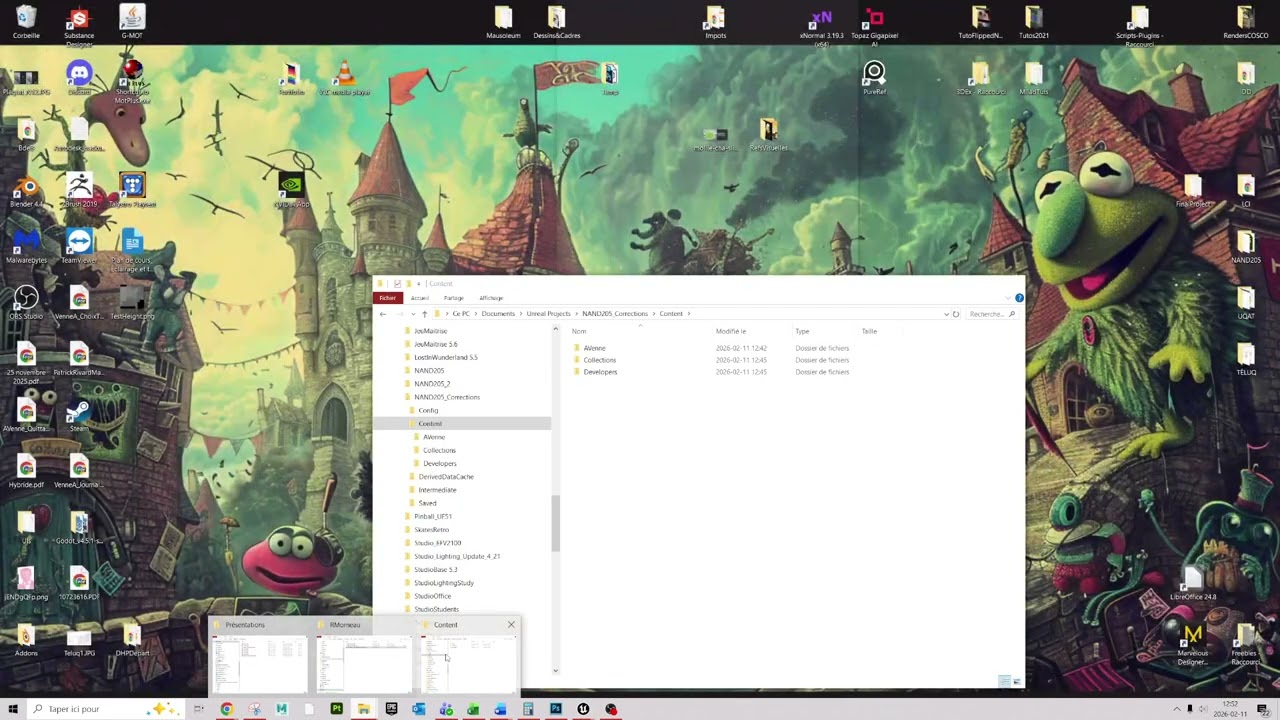Open the AVenne folder in file list
This screenshot has width=1280, height=720.
click(x=595, y=348)
